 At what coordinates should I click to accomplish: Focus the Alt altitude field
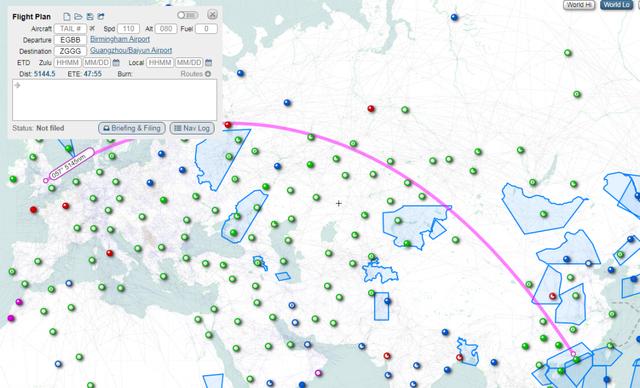(166, 29)
